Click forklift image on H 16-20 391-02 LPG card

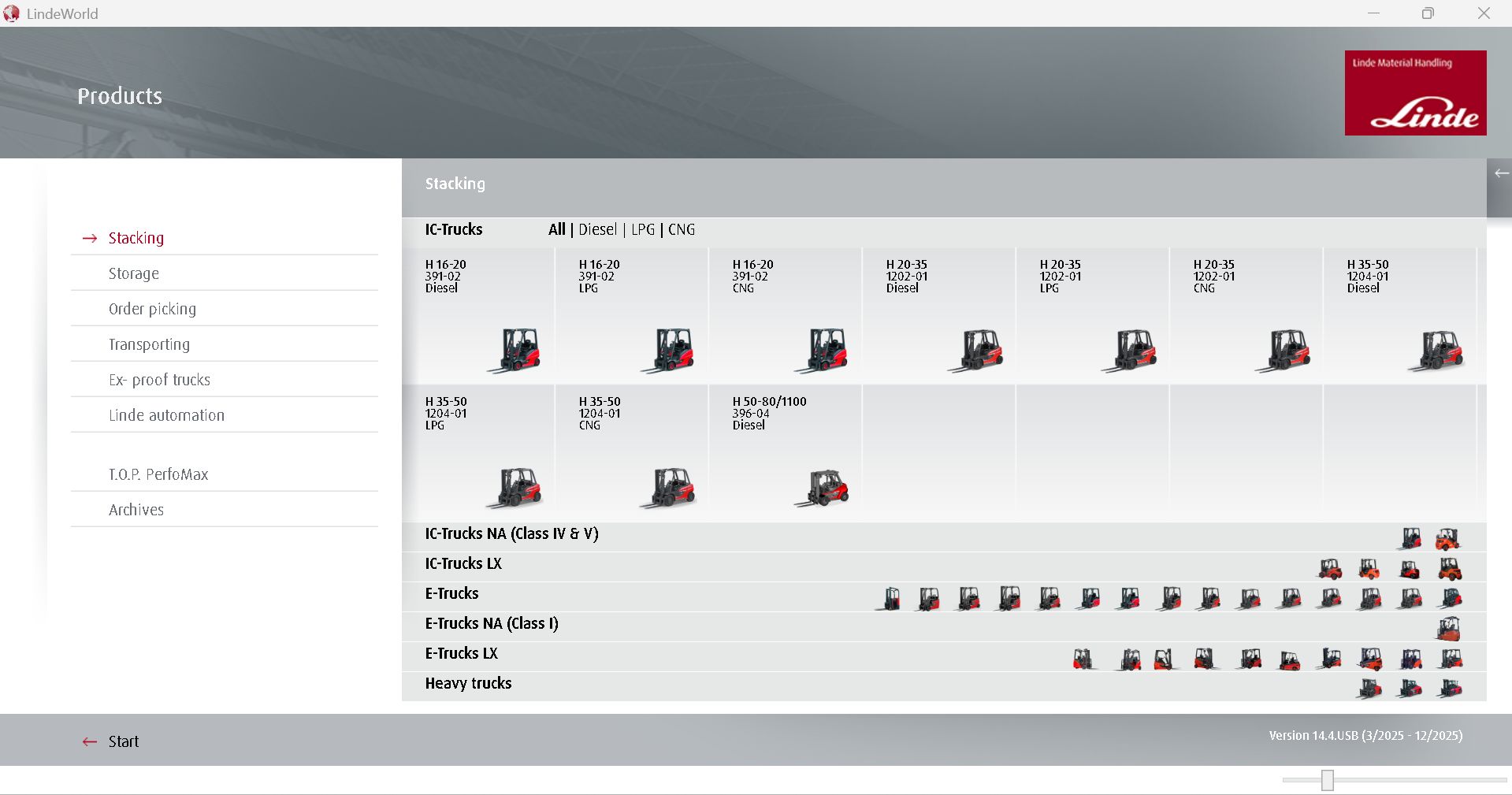669,350
